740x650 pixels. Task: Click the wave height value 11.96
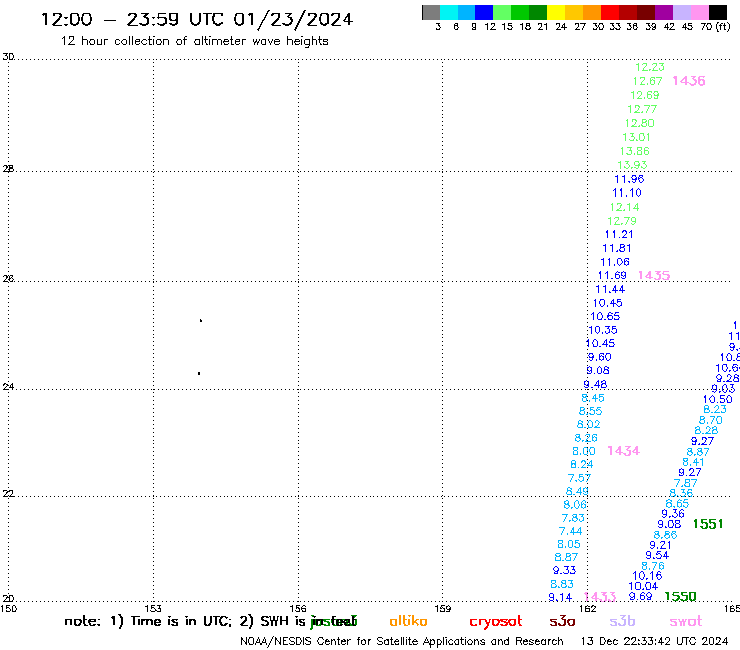click(629, 179)
